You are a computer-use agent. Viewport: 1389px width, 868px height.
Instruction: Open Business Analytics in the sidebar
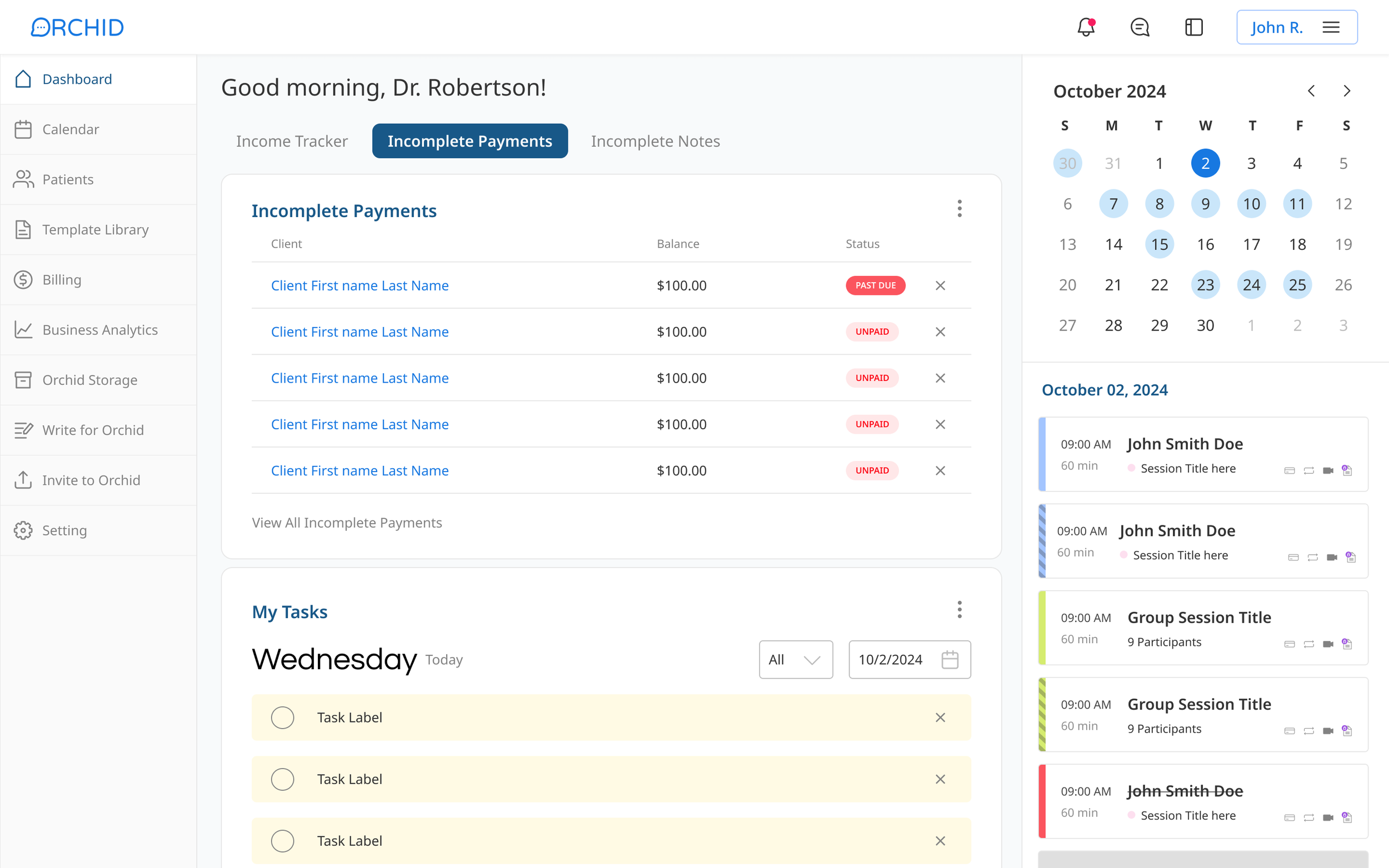click(99, 329)
